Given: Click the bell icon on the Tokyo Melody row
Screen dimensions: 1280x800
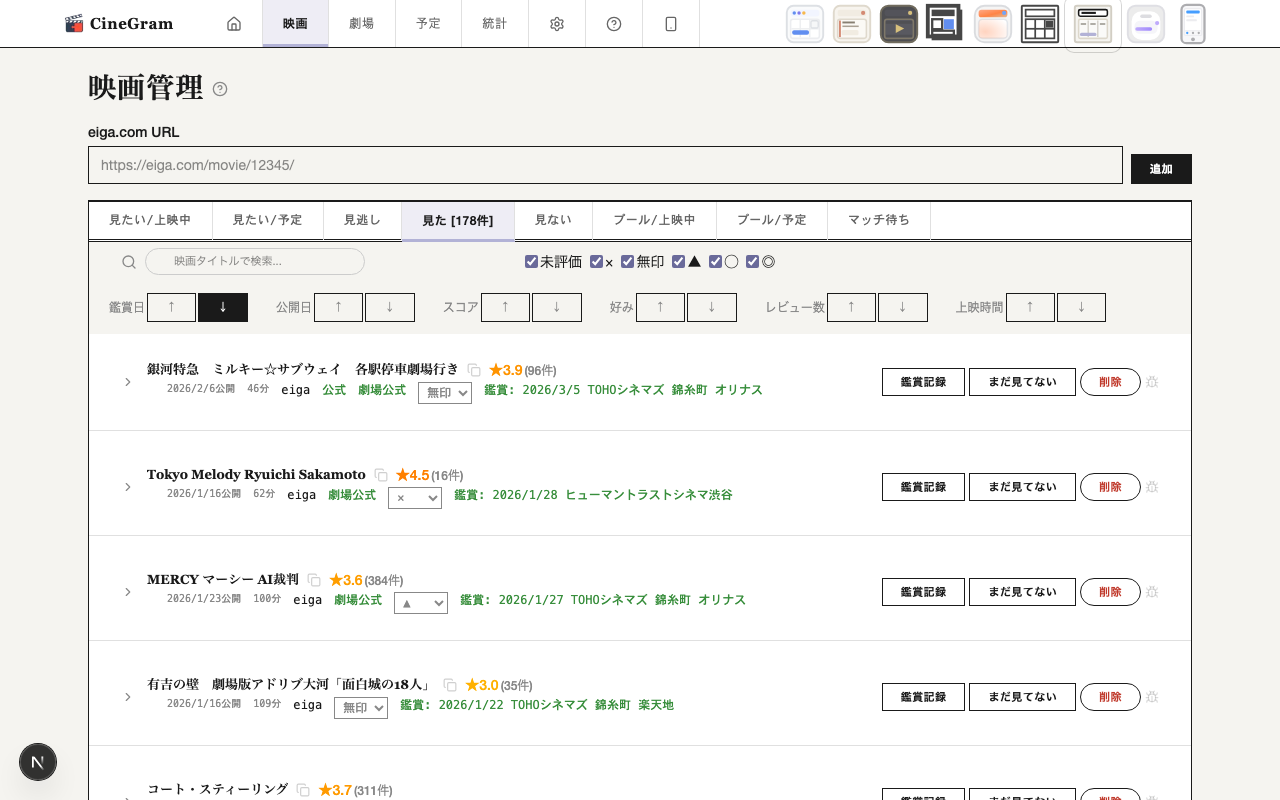Looking at the screenshot, I should (1151, 487).
